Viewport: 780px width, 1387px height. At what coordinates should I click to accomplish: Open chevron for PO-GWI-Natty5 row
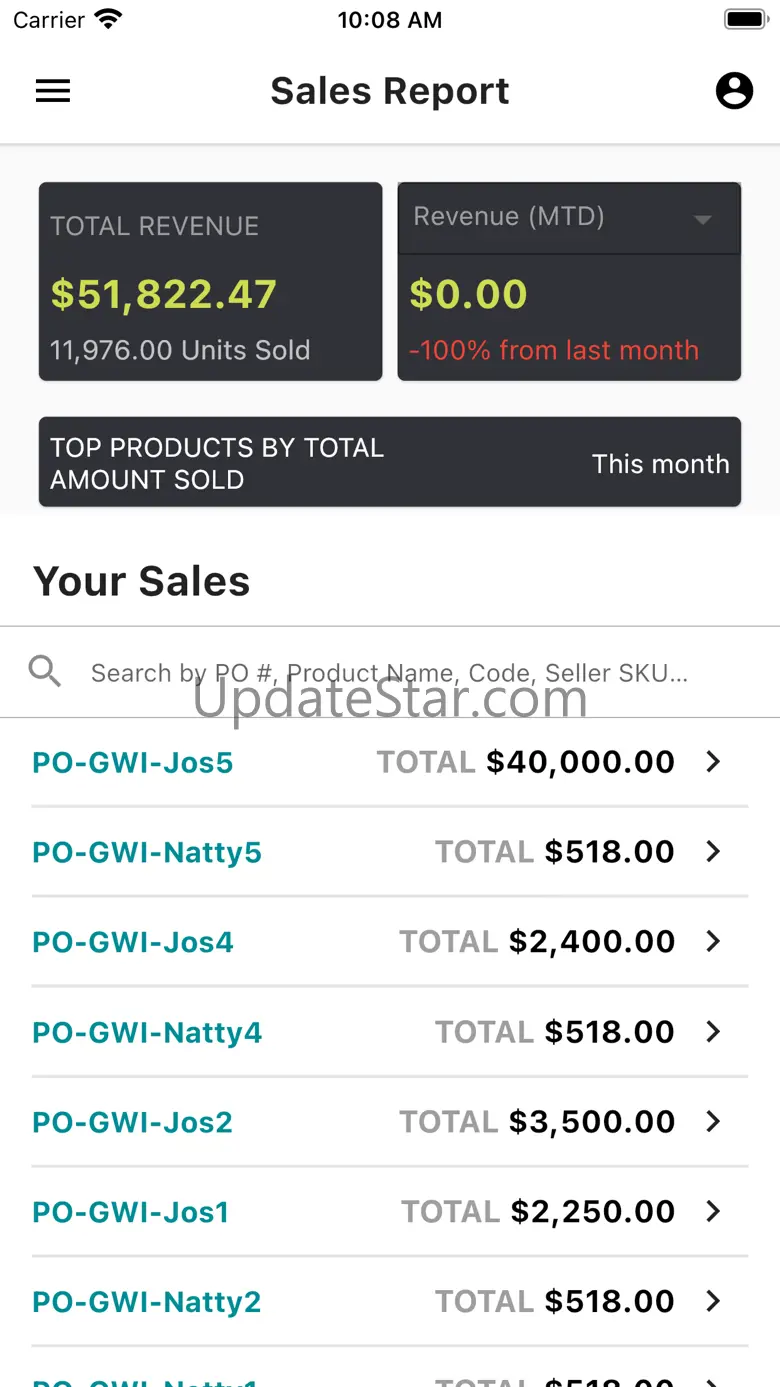[x=713, y=852]
